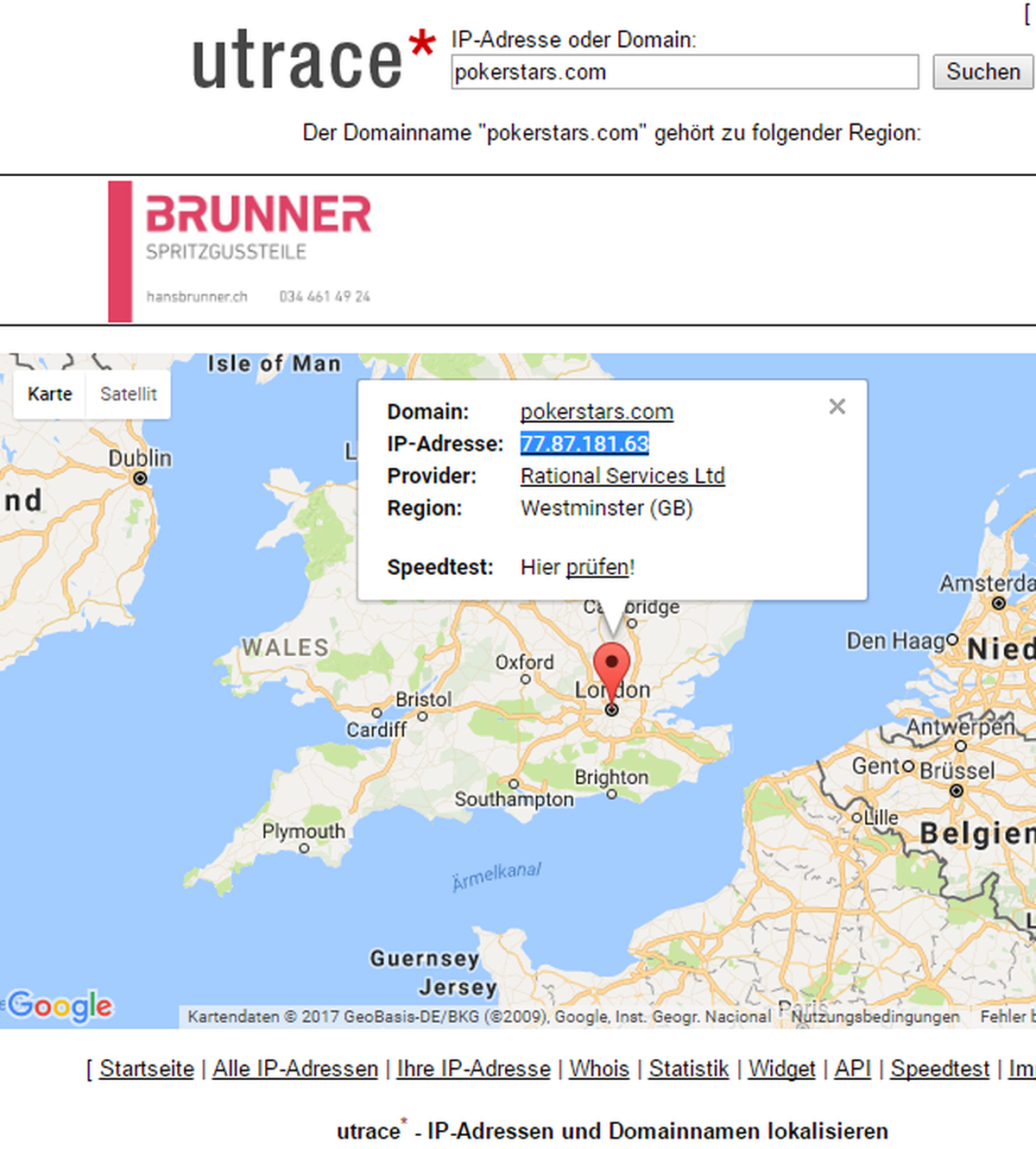Click the Suchen button

tap(982, 72)
